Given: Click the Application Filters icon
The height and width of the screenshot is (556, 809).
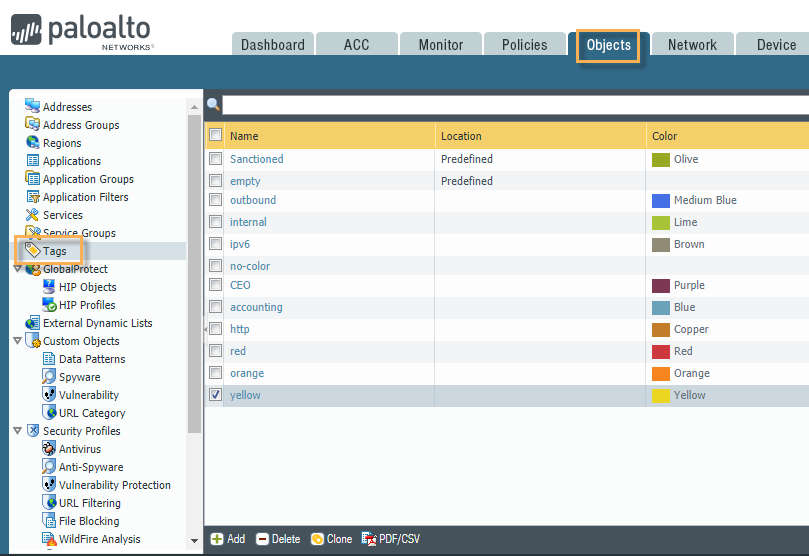Looking at the screenshot, I should click(x=33, y=197).
